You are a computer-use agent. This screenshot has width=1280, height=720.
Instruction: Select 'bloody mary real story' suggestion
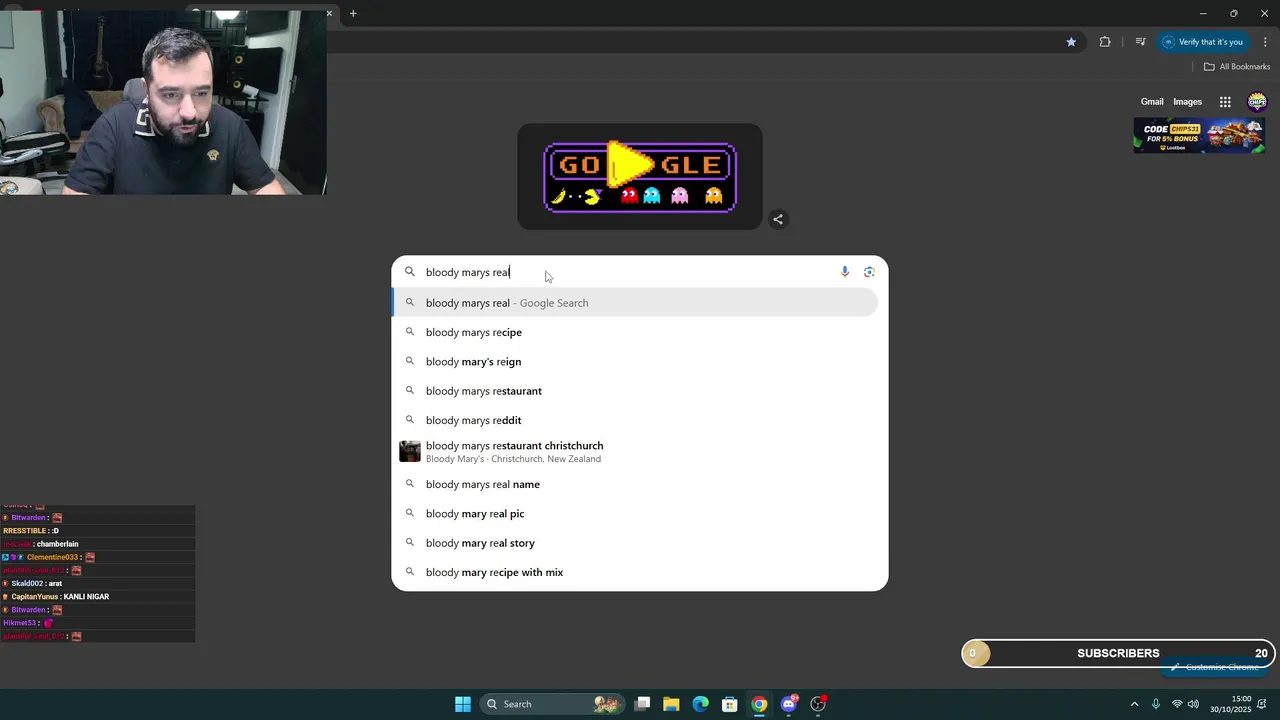tap(635, 543)
